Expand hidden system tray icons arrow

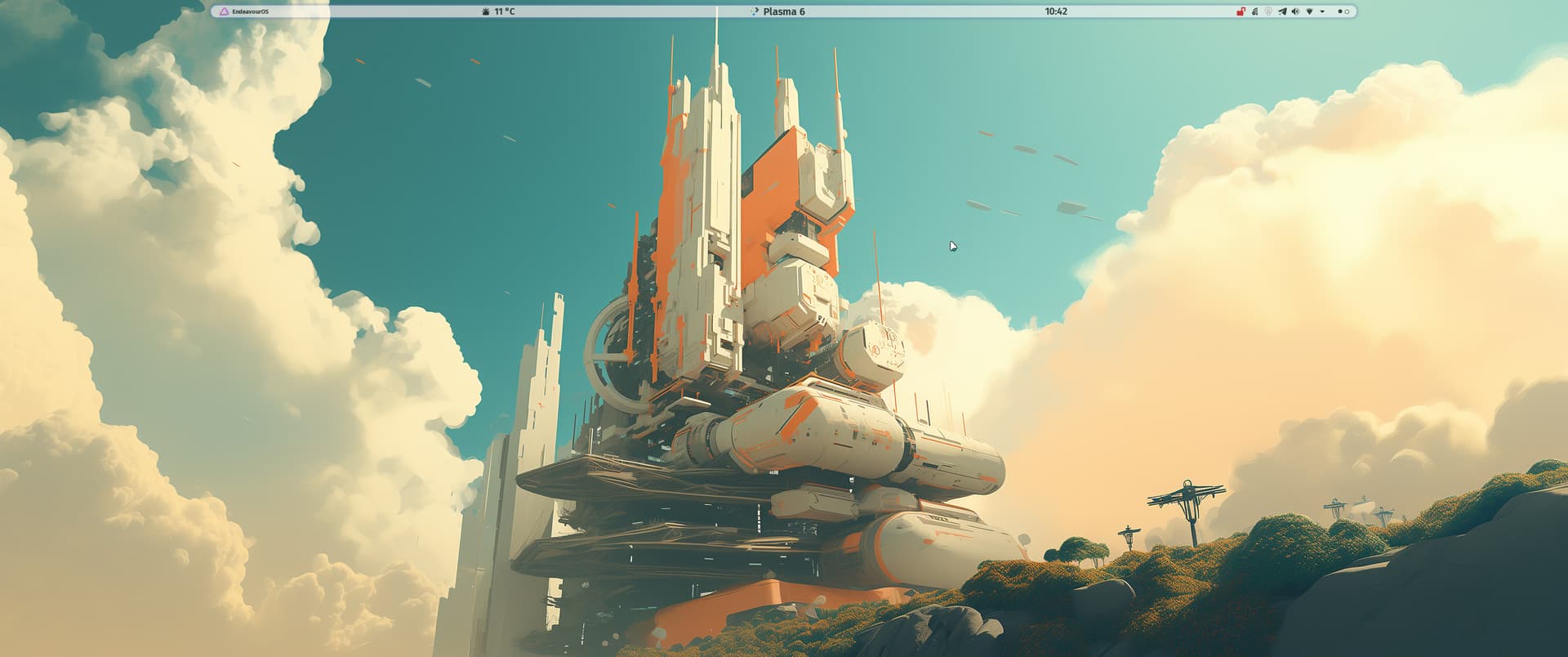click(1322, 11)
